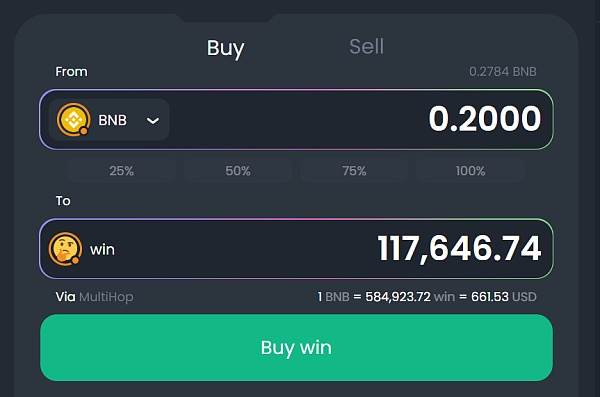This screenshot has width=600, height=397.
Task: Select the Buy tab
Action: 225,48
